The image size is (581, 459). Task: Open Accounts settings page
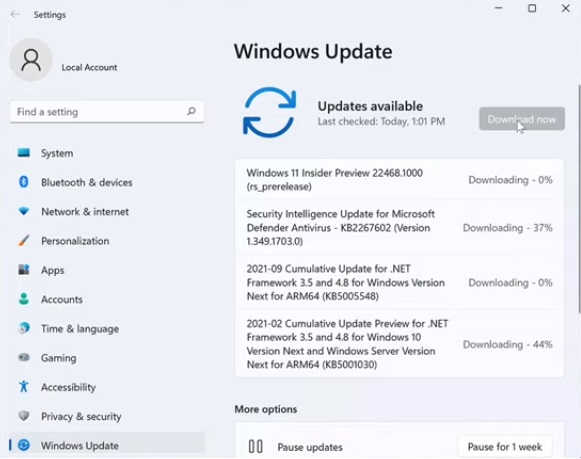point(62,299)
